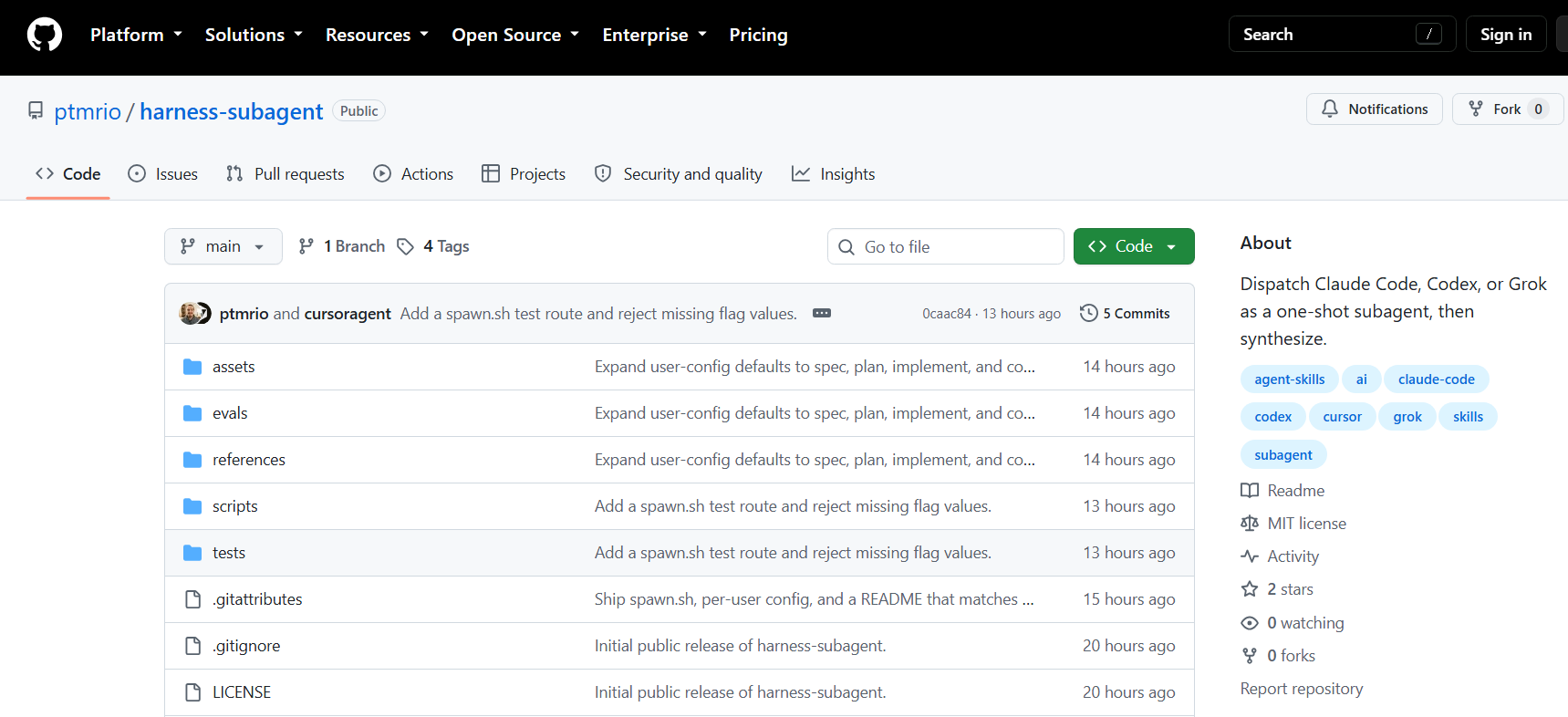This screenshot has height=717, width=1568.
Task: Click the commit author avatars
Action: point(195,313)
